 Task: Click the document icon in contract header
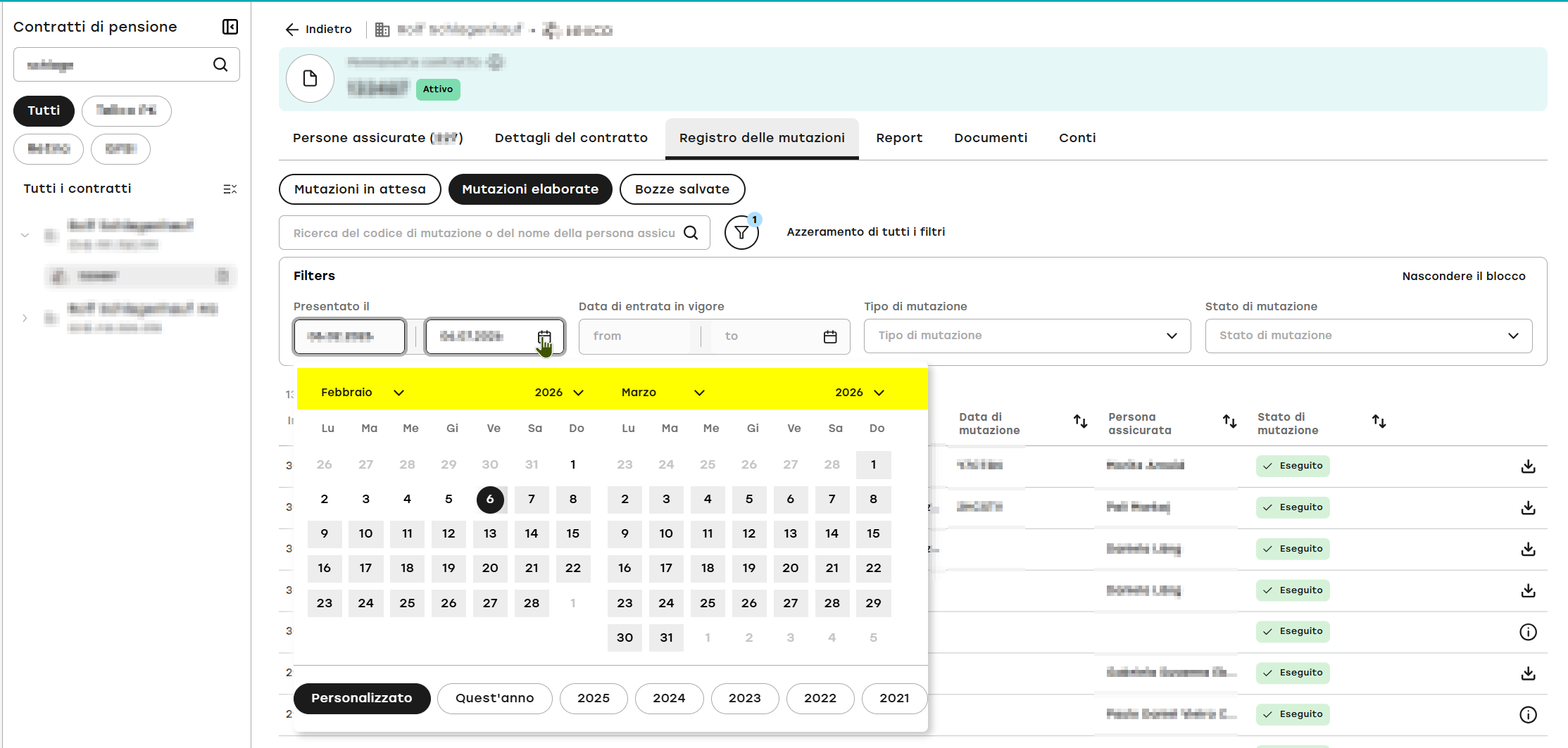point(310,78)
